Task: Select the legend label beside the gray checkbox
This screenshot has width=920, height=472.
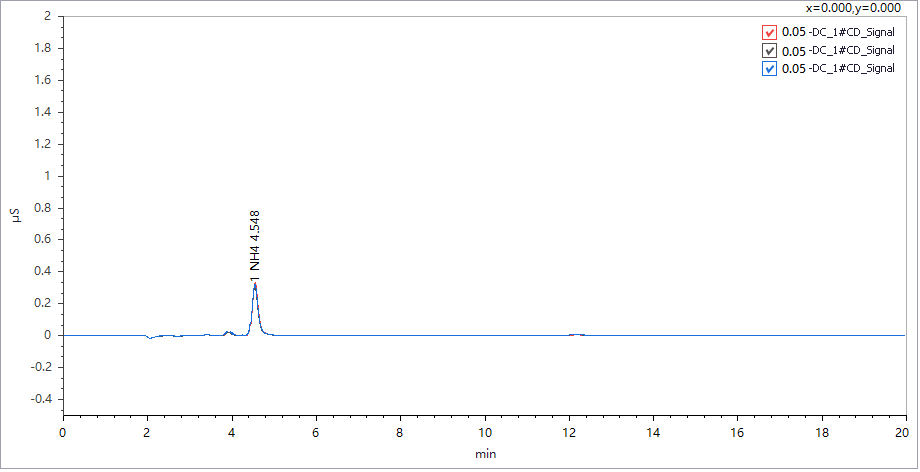Action: [x=838, y=50]
